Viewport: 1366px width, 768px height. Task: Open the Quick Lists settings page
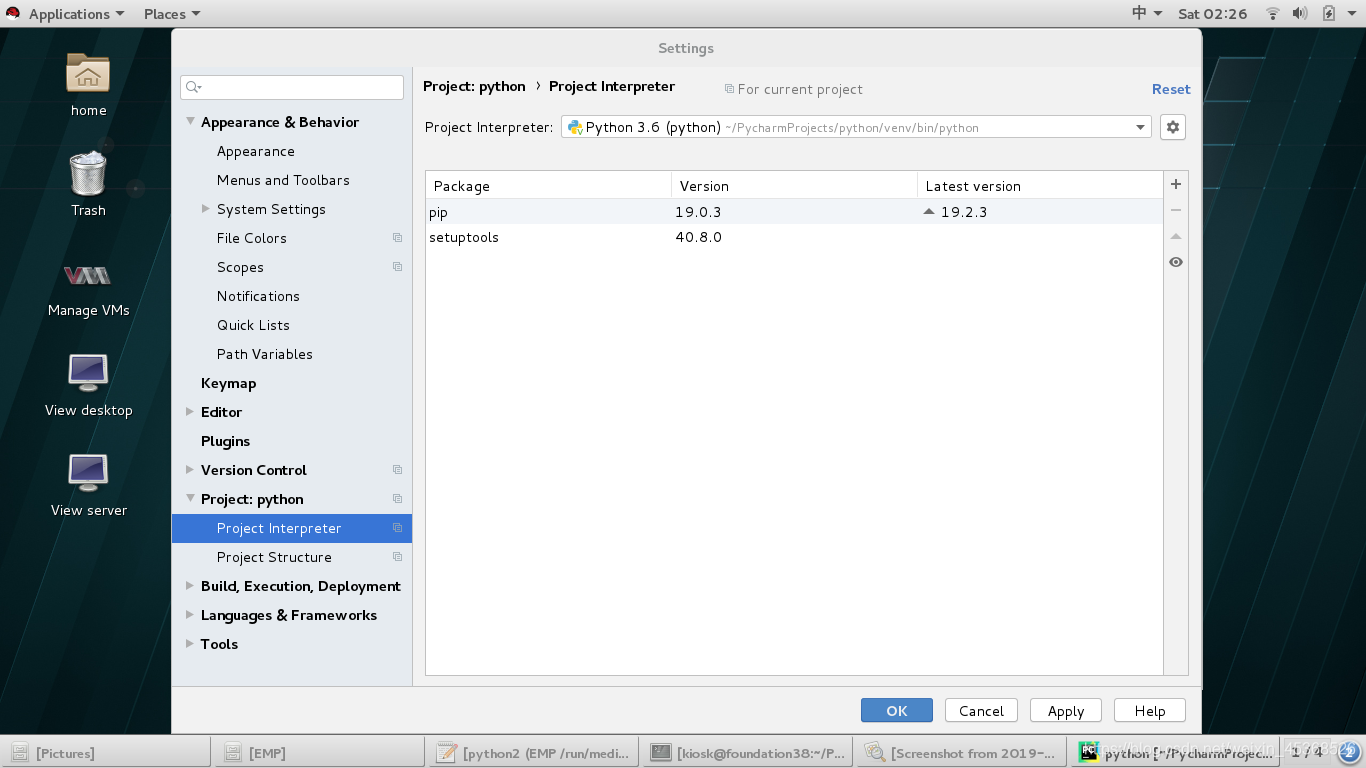tap(253, 325)
